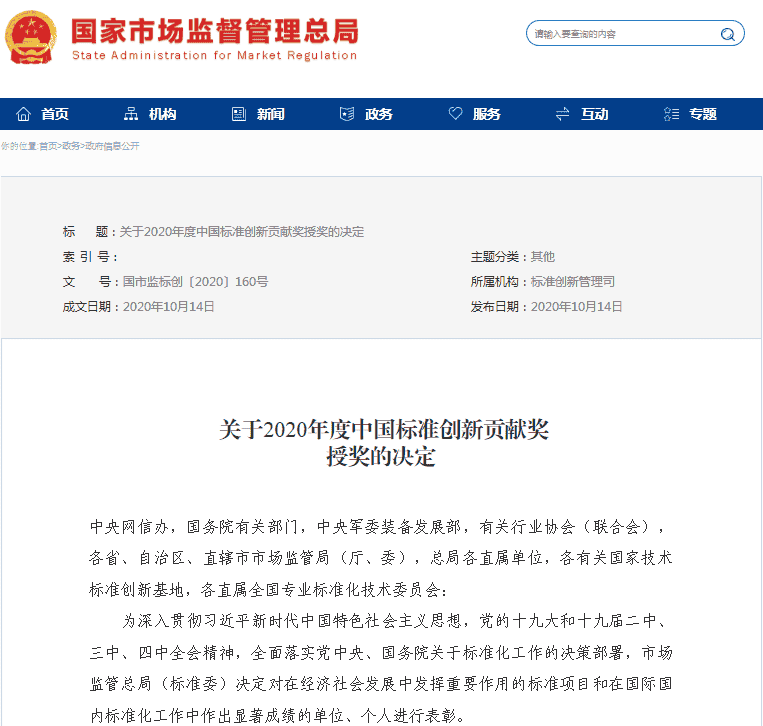Click the house icon beside 首页
763x726 pixels.
click(x=24, y=114)
